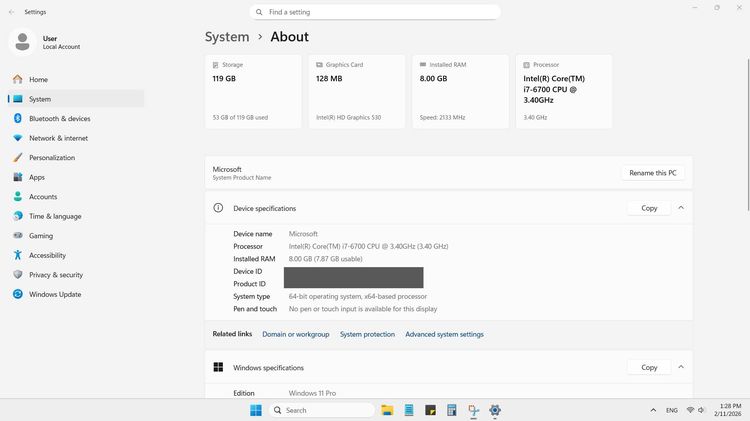The height and width of the screenshot is (421, 750).
Task: Open Accessibility settings
Action: tap(76, 255)
